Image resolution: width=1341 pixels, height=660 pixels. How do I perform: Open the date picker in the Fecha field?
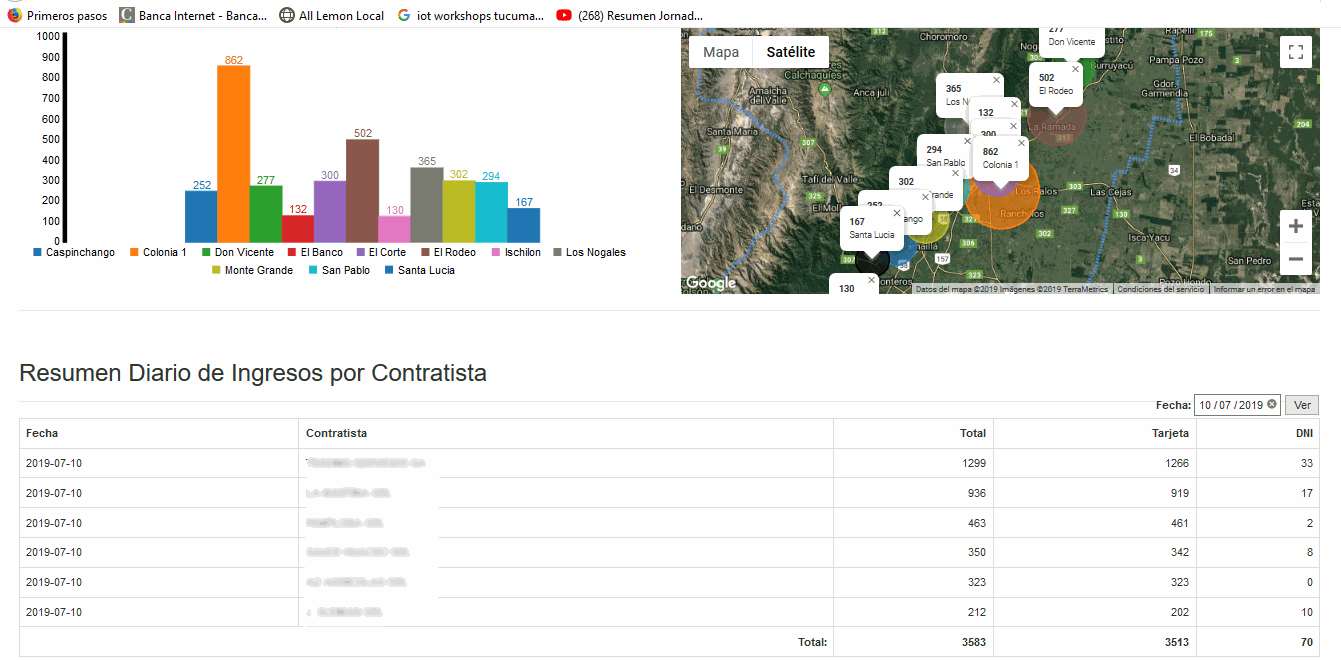point(1230,404)
